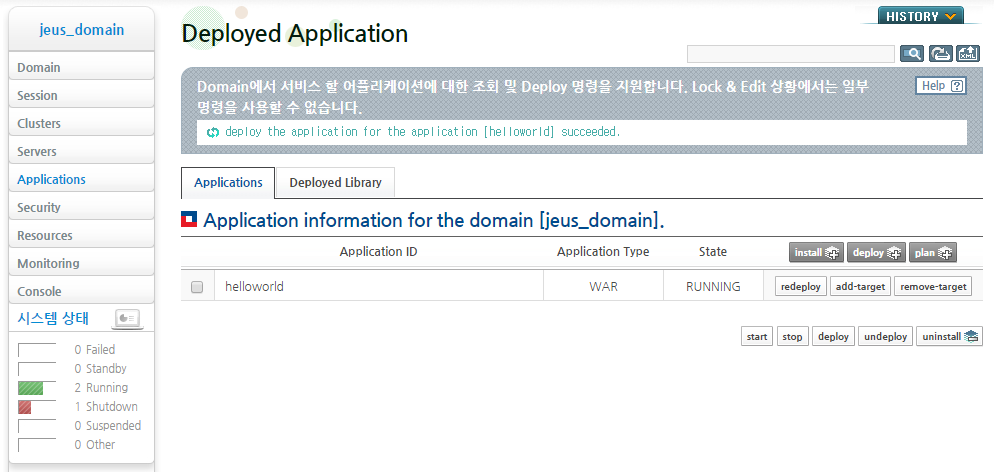This screenshot has height=472, width=994.
Task: Open the Monitoring menu item
Action: click(x=81, y=263)
